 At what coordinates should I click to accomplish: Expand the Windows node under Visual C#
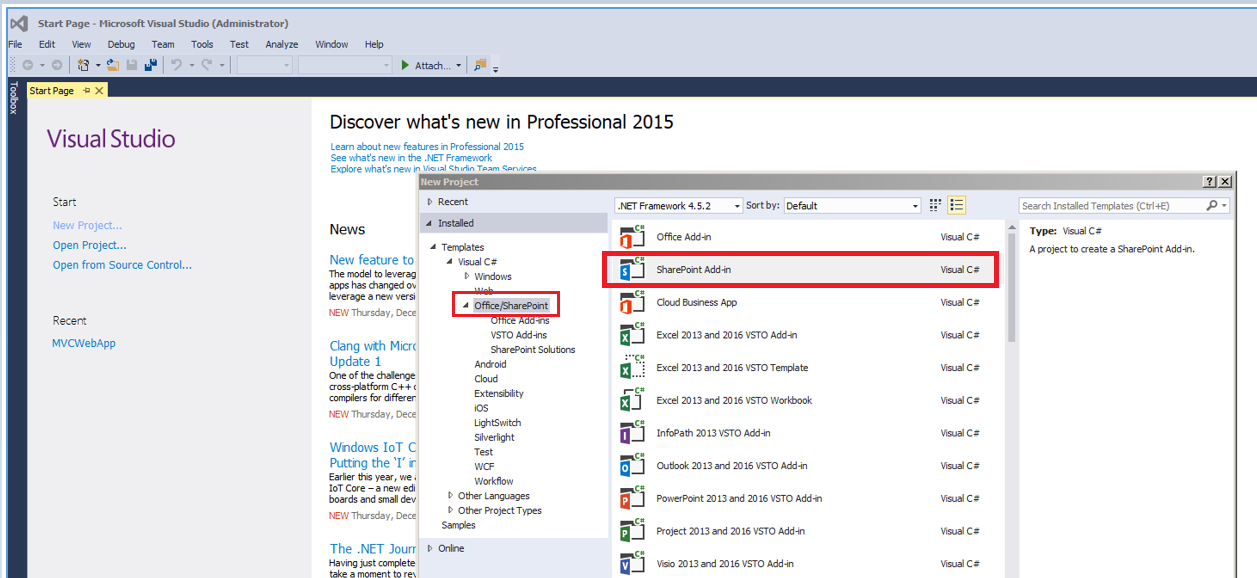(x=466, y=276)
